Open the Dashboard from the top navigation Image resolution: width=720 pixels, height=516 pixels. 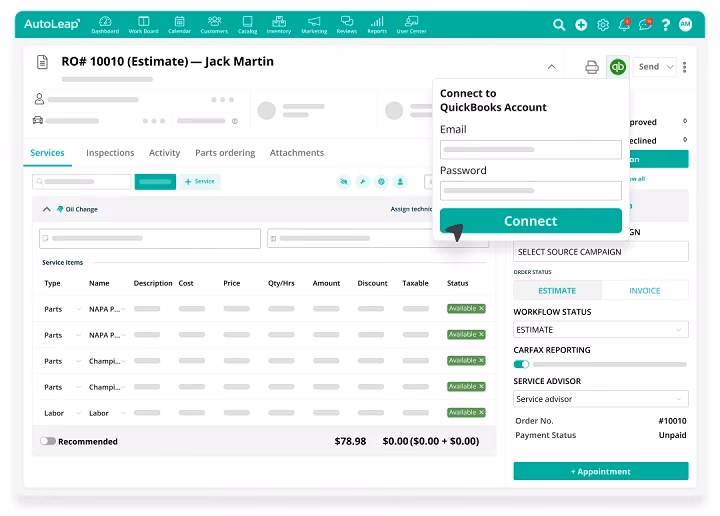(x=105, y=24)
